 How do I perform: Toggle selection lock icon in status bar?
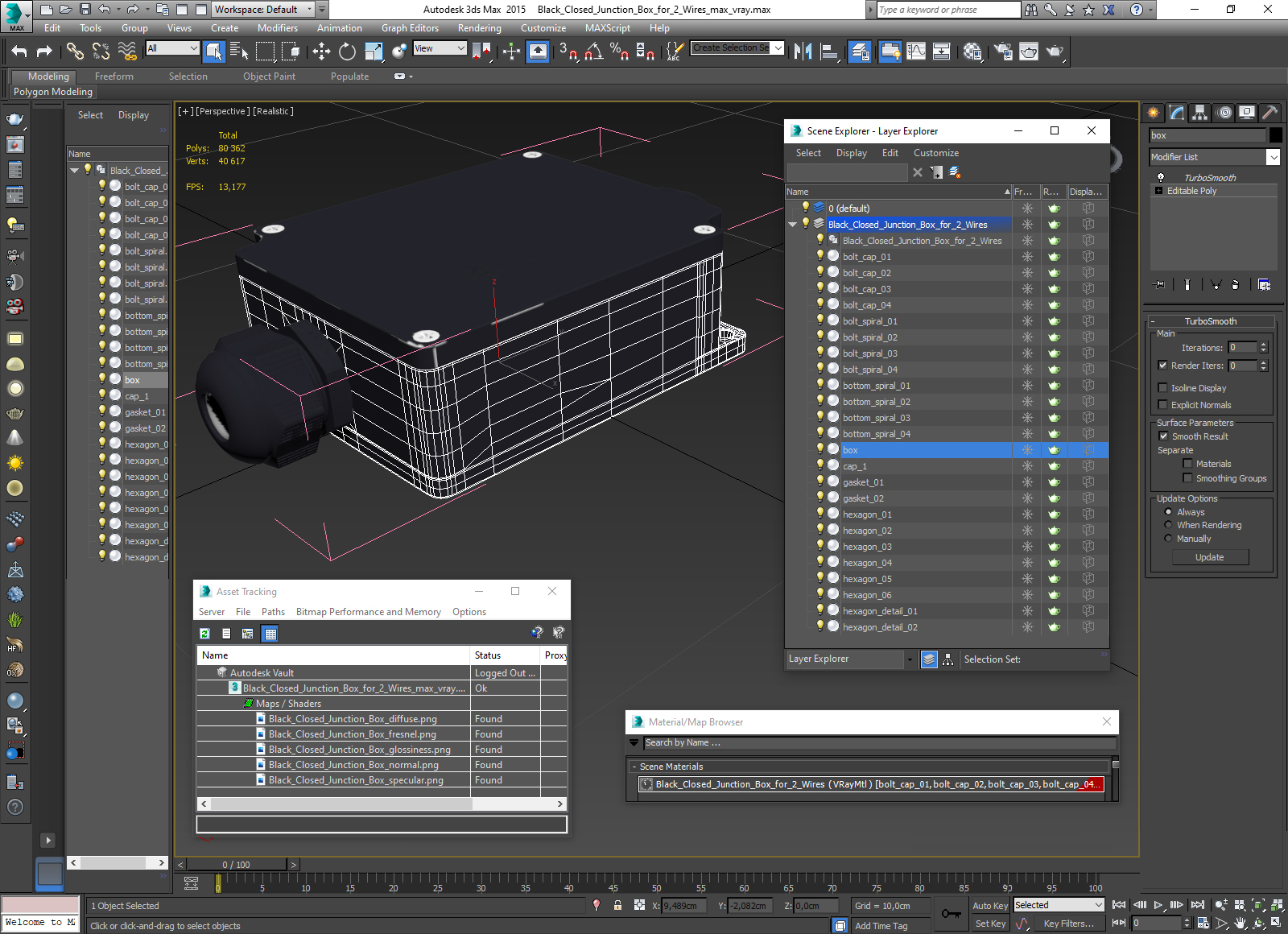[x=617, y=905]
